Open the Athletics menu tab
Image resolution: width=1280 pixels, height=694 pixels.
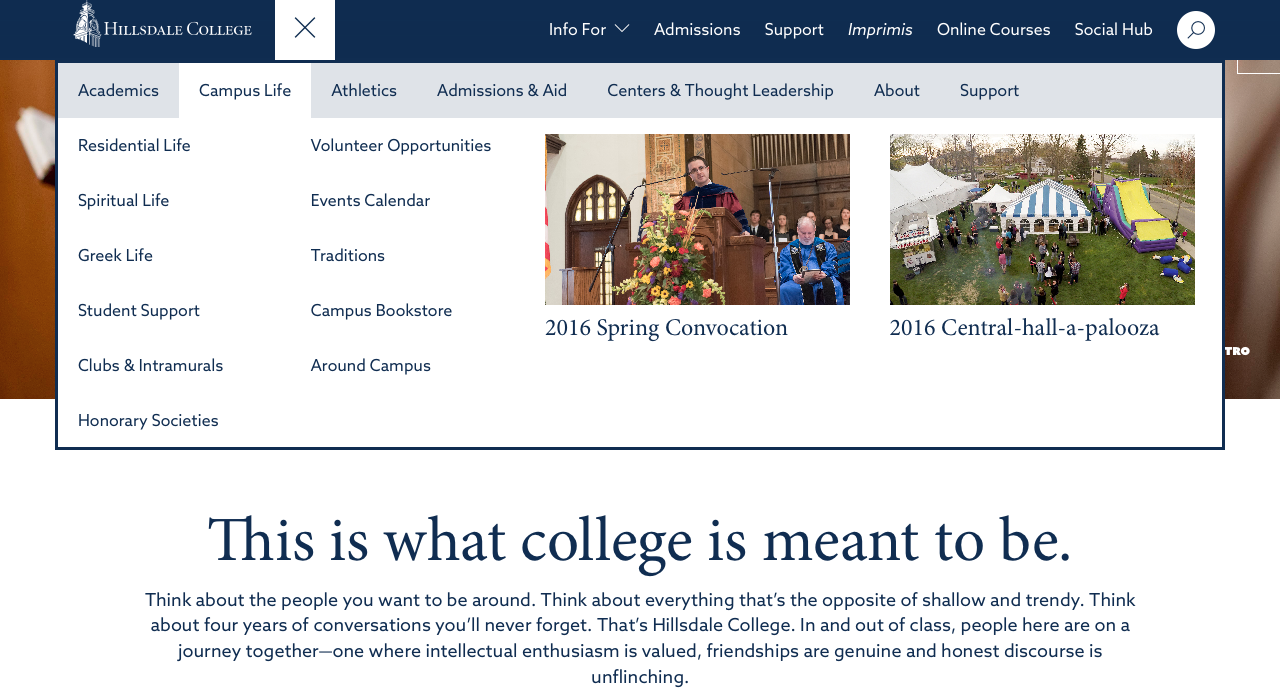[364, 91]
